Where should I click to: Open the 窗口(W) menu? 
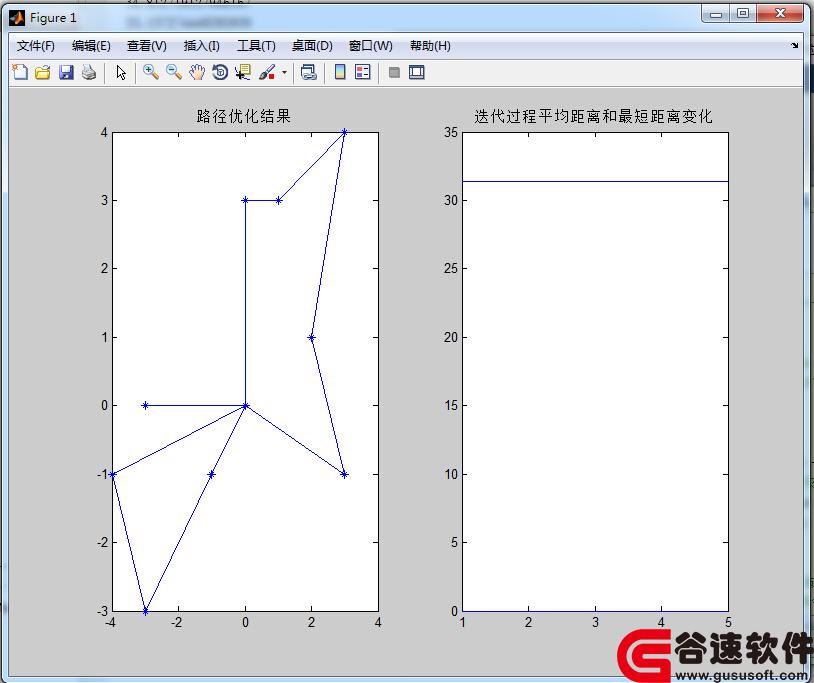[370, 46]
